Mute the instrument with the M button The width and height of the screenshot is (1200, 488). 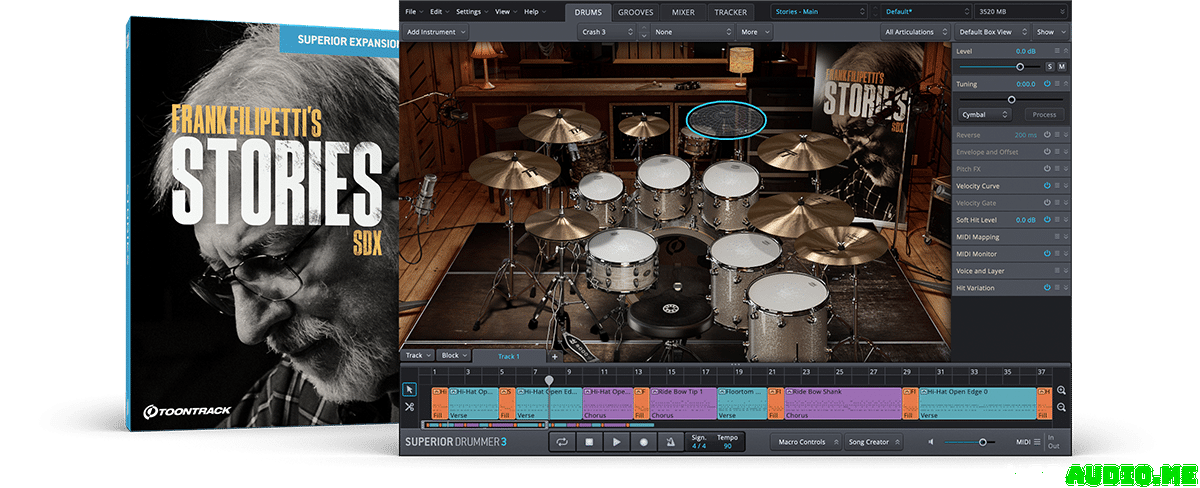[1062, 66]
